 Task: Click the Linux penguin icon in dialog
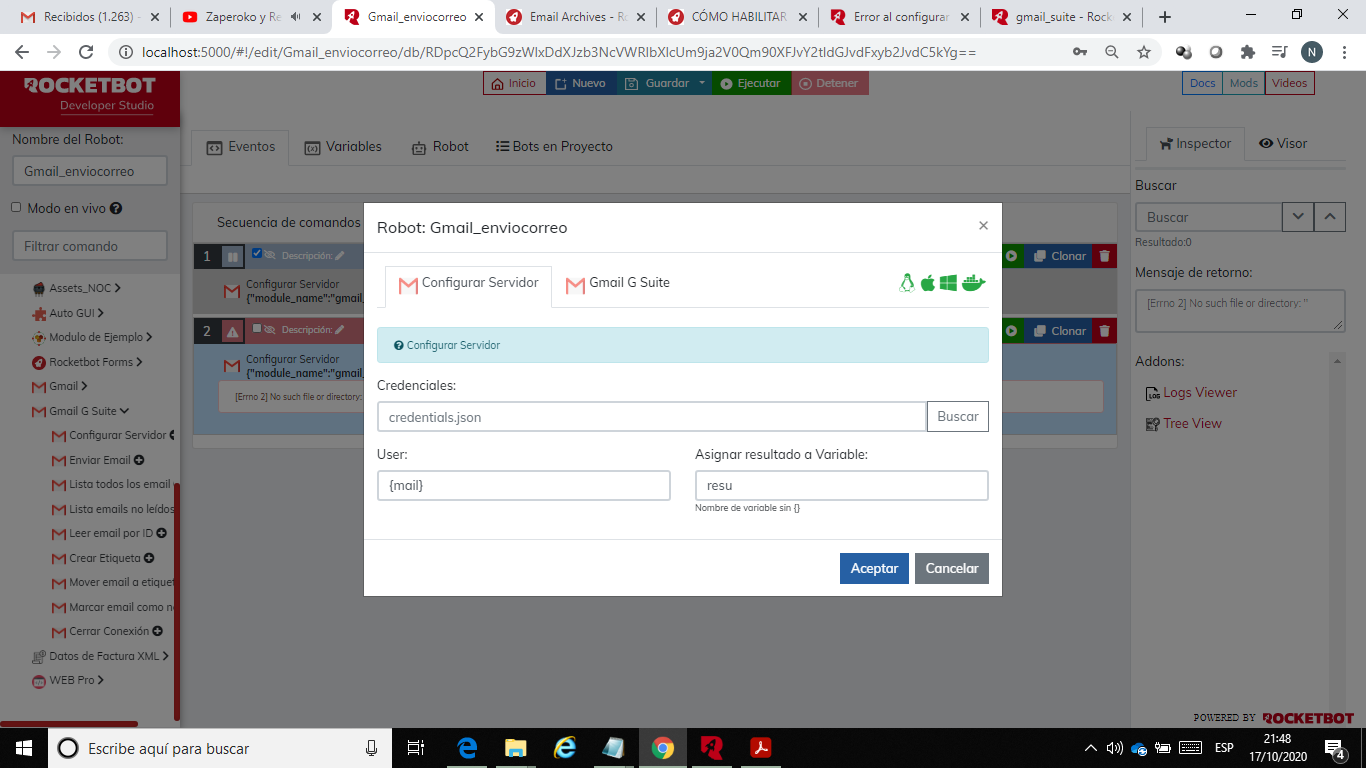pos(907,283)
